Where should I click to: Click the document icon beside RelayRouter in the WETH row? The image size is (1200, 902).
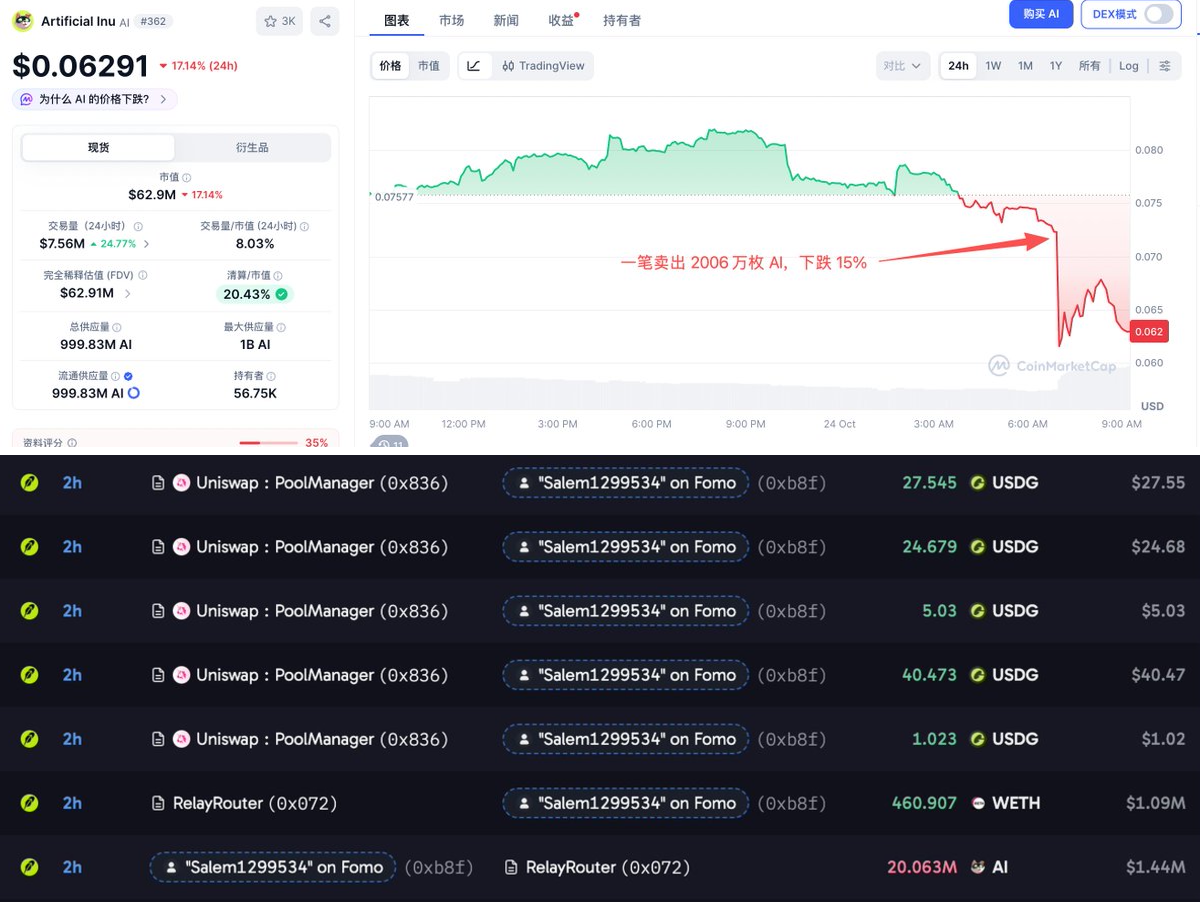click(x=158, y=803)
